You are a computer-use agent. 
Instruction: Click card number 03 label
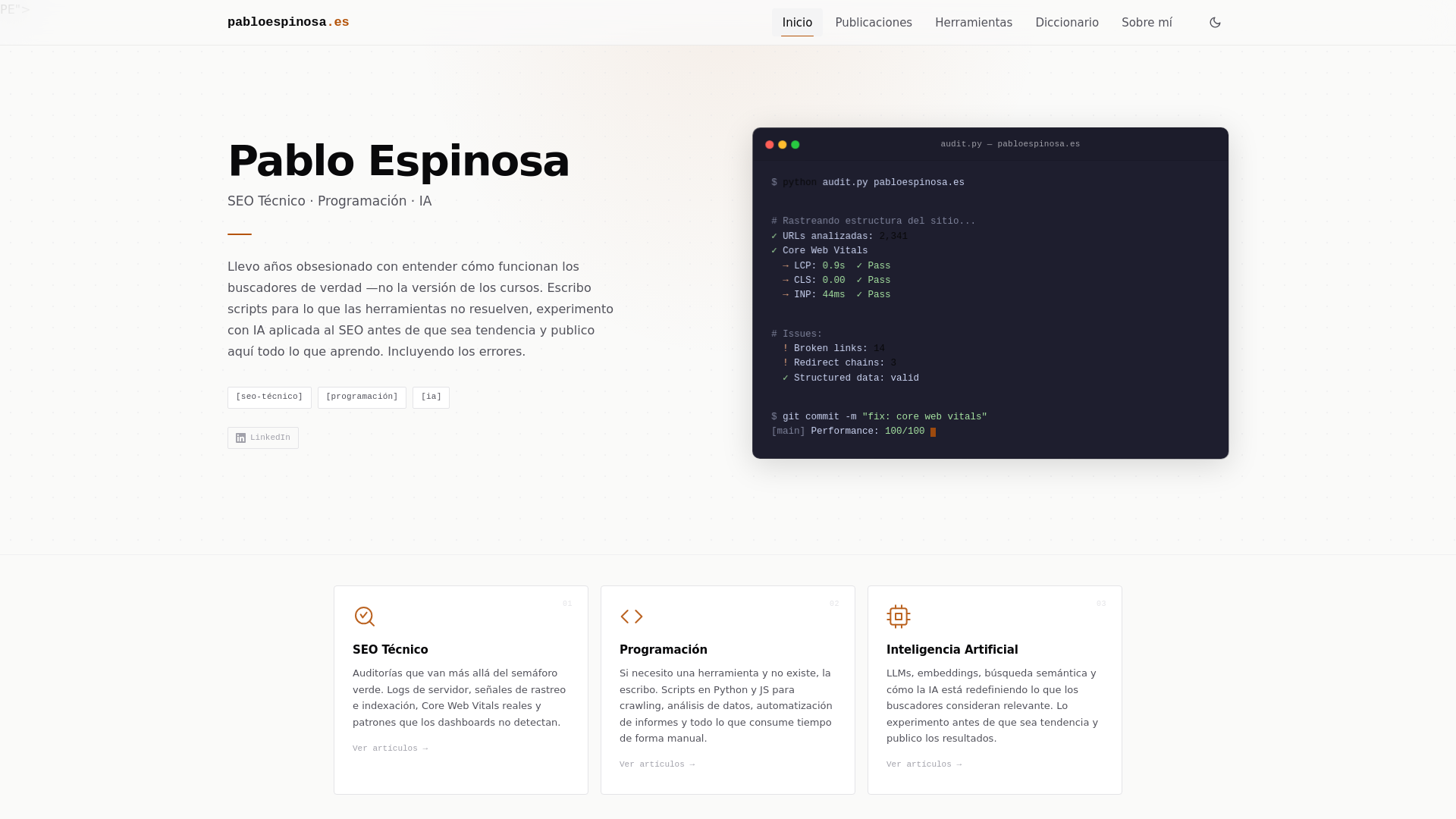(x=1101, y=604)
